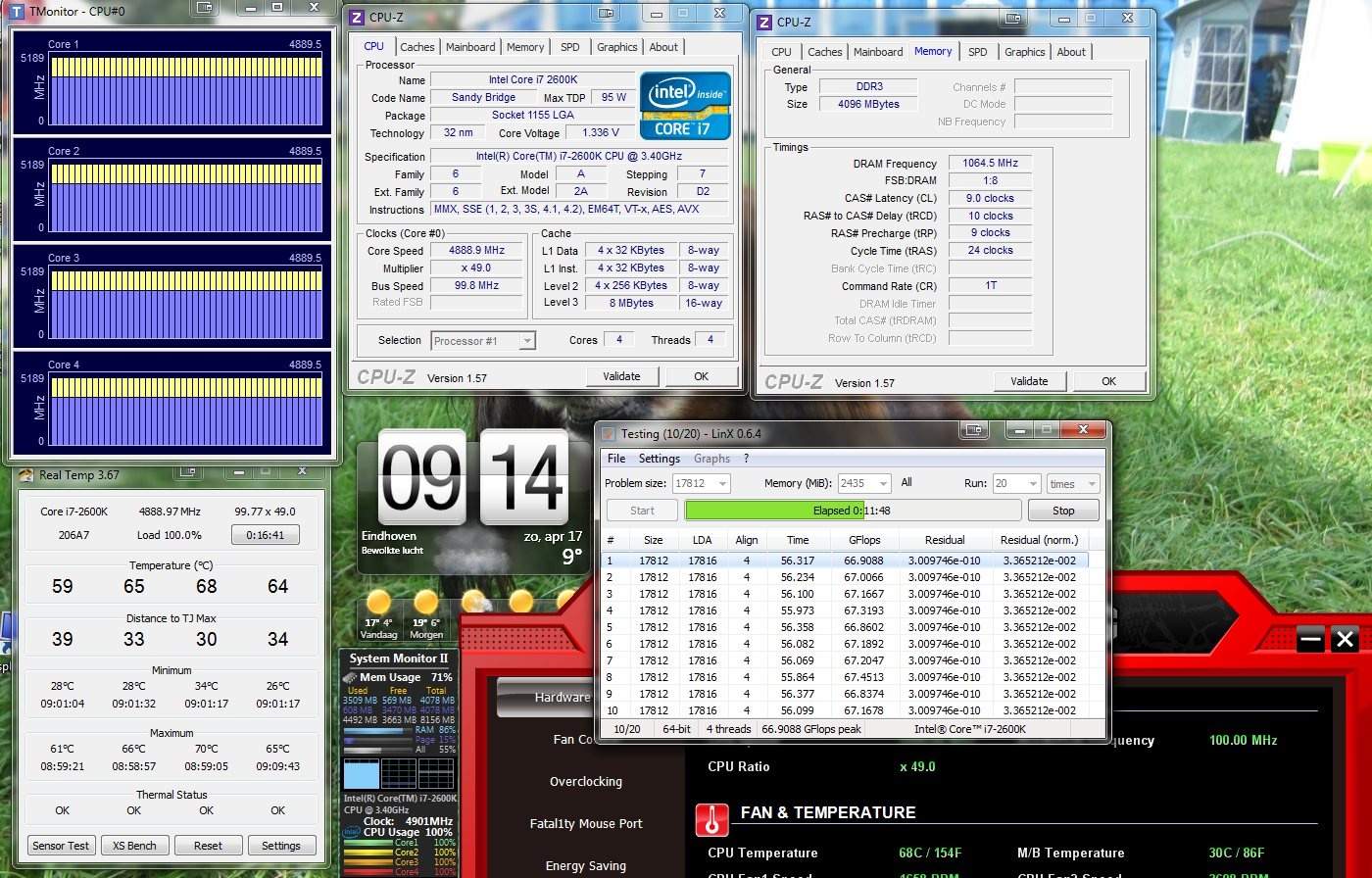Screen dimensions: 1372x878
Task: Click the 66.9088 GFlops peak status bar entry
Action: [809, 729]
